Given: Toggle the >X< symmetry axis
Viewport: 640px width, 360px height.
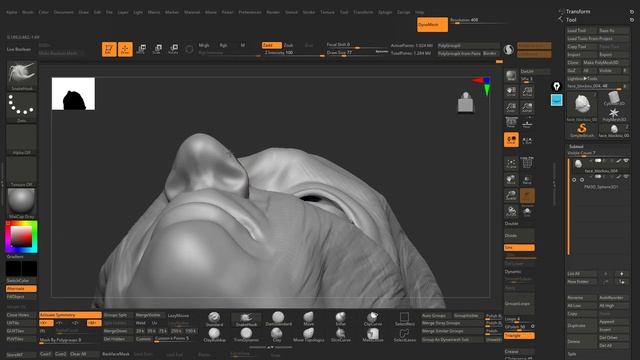Looking at the screenshot, I should [x=46, y=323].
